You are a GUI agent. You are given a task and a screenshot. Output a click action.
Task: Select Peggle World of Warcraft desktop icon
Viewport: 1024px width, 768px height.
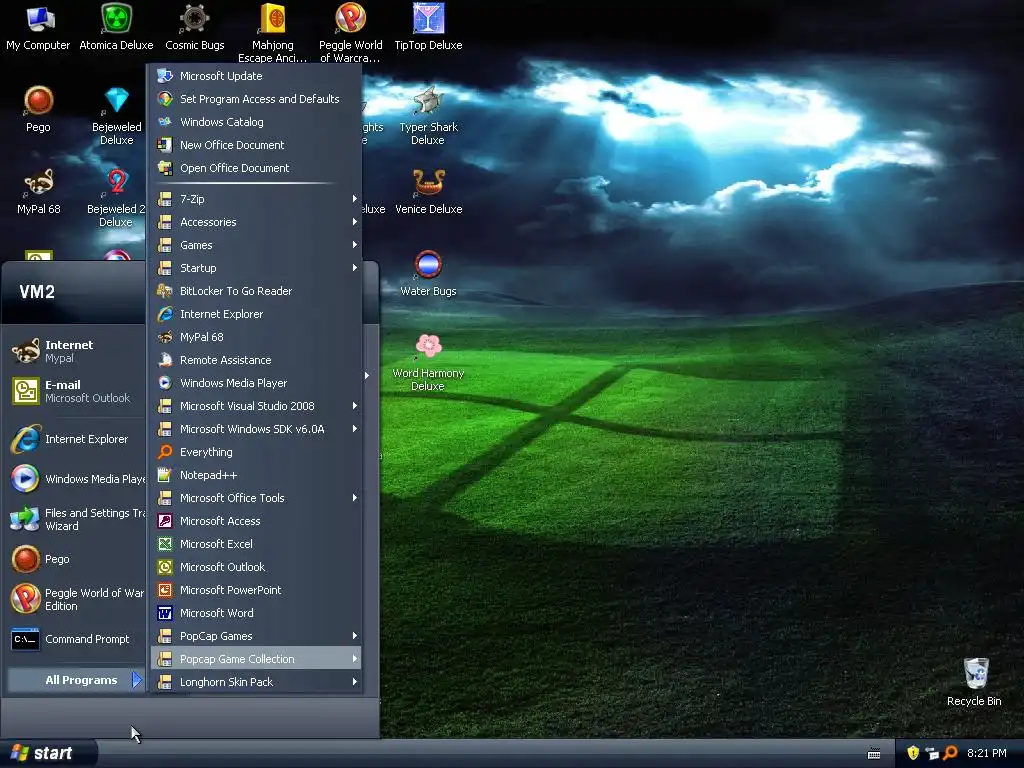pyautogui.click(x=351, y=33)
